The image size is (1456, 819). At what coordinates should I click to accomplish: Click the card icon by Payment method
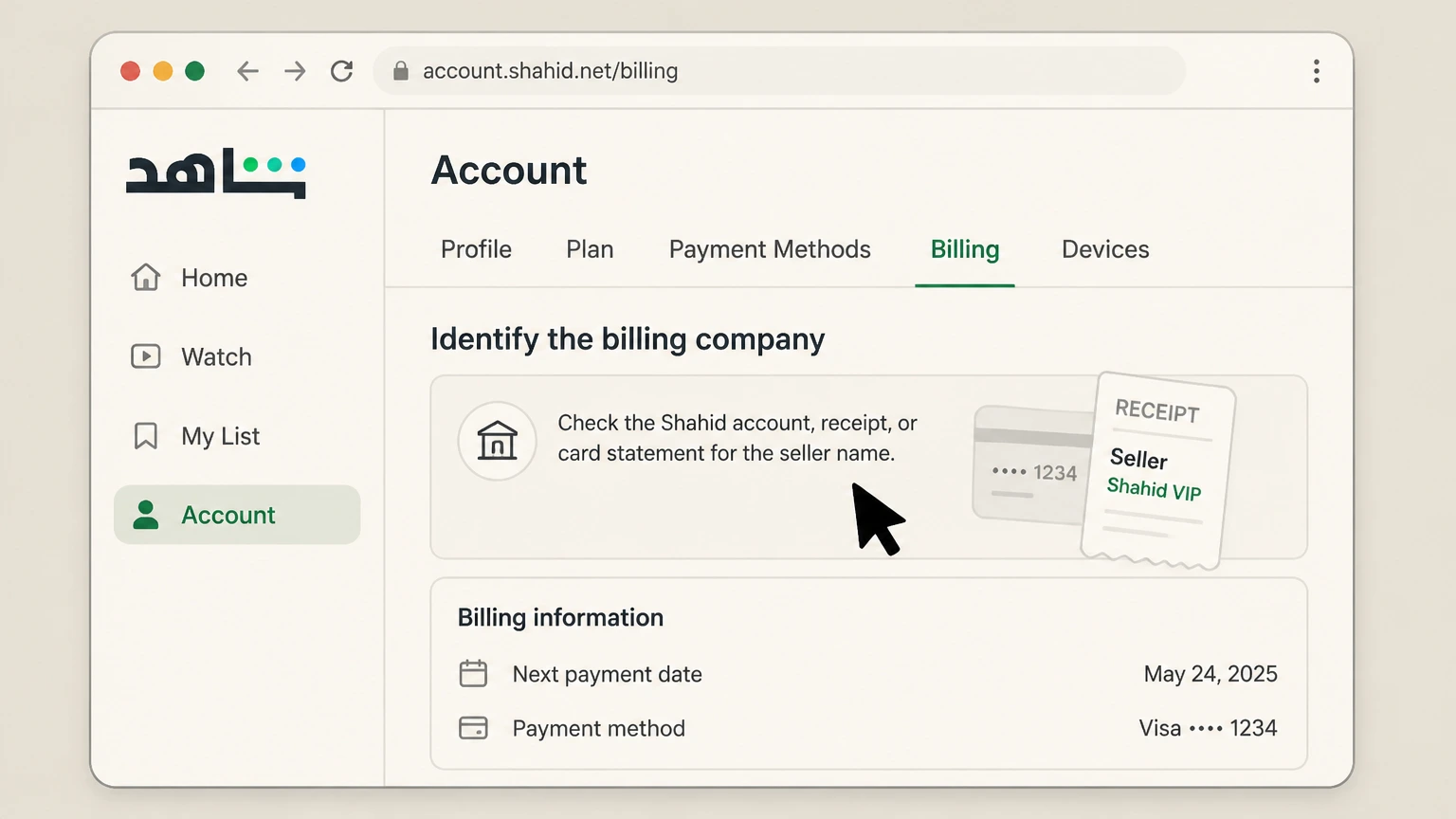click(473, 728)
